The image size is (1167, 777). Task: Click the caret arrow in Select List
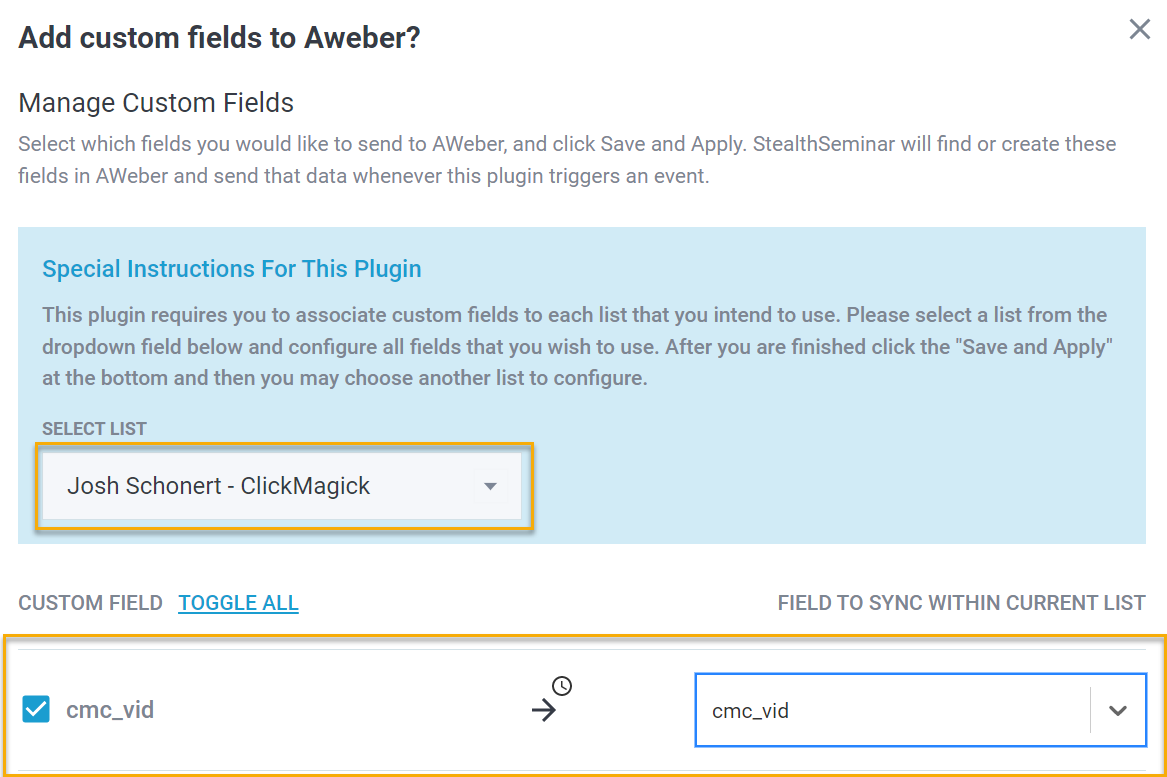pyautogui.click(x=490, y=487)
